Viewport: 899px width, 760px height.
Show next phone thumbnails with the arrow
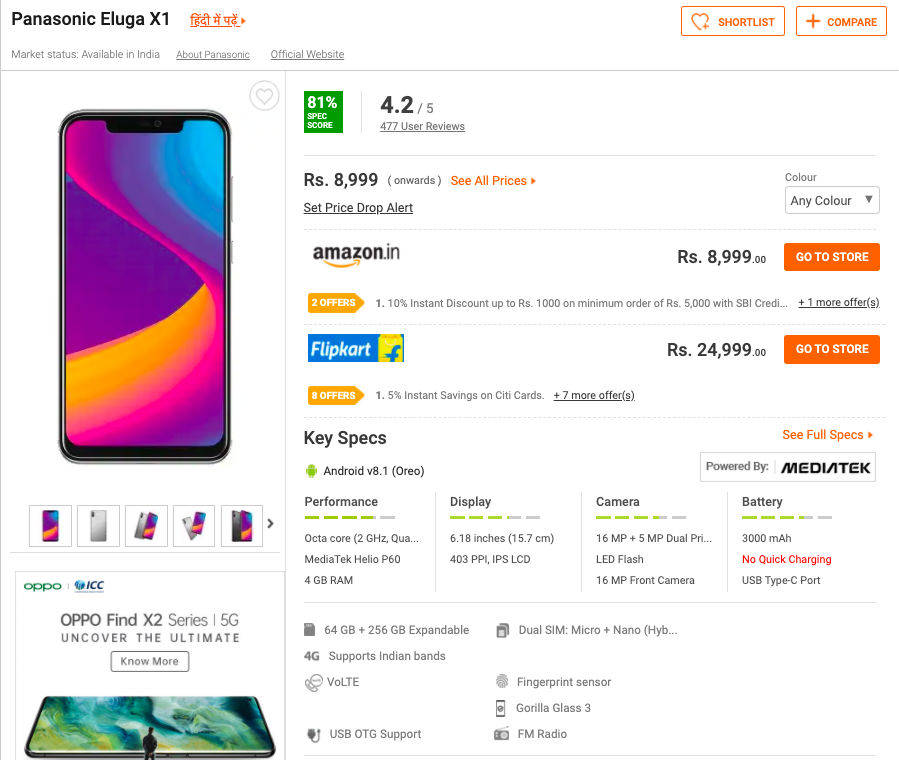[270, 523]
